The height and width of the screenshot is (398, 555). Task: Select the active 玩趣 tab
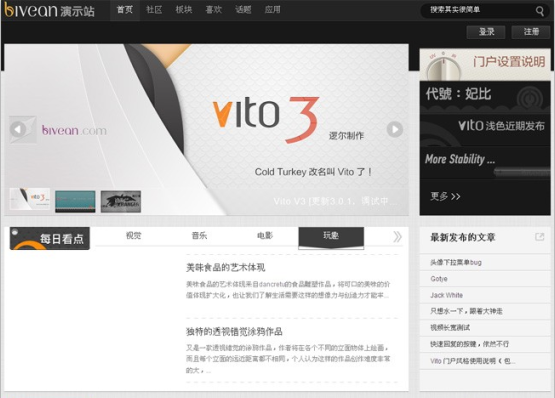tap(331, 238)
